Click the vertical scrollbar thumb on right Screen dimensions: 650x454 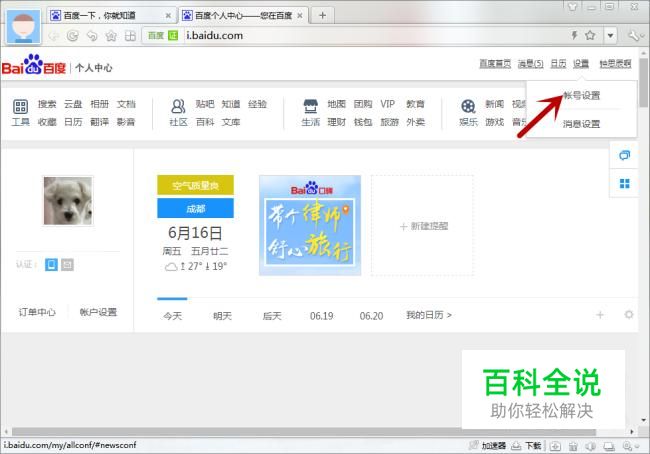(x=643, y=82)
